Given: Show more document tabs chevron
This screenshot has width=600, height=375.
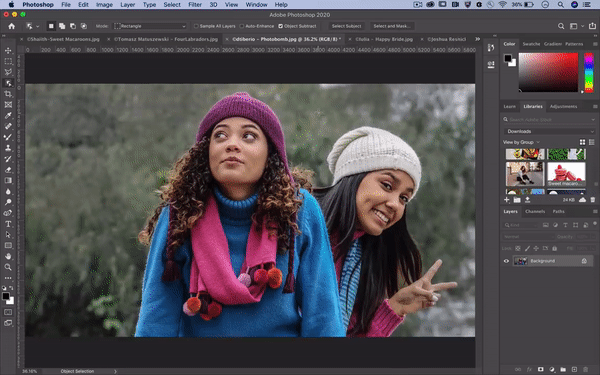Looking at the screenshot, I should [x=477, y=39].
